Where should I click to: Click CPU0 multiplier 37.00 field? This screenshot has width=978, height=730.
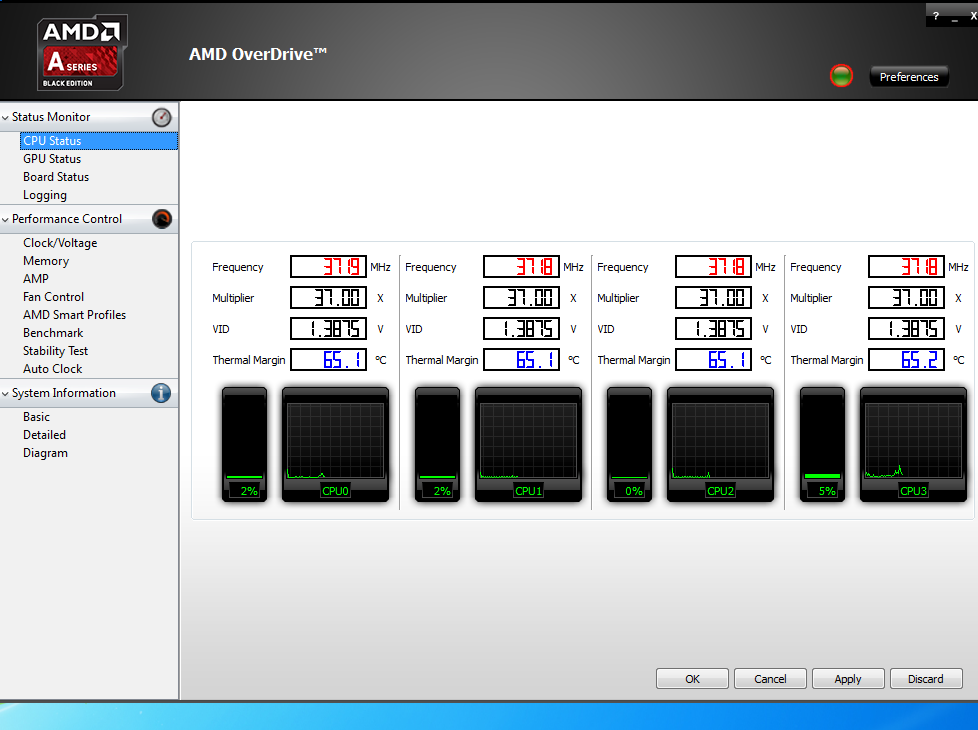[x=328, y=298]
